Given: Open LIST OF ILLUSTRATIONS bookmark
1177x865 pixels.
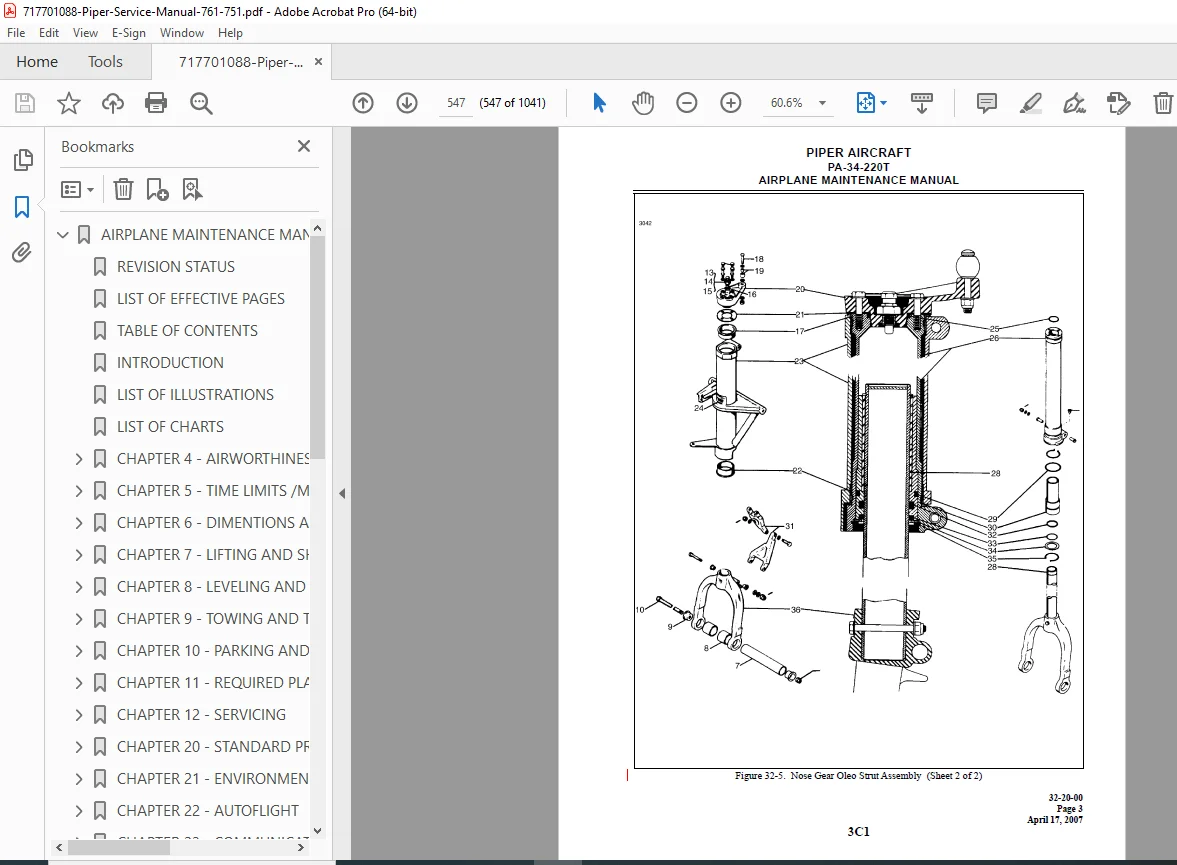Looking at the screenshot, I should tap(195, 395).
